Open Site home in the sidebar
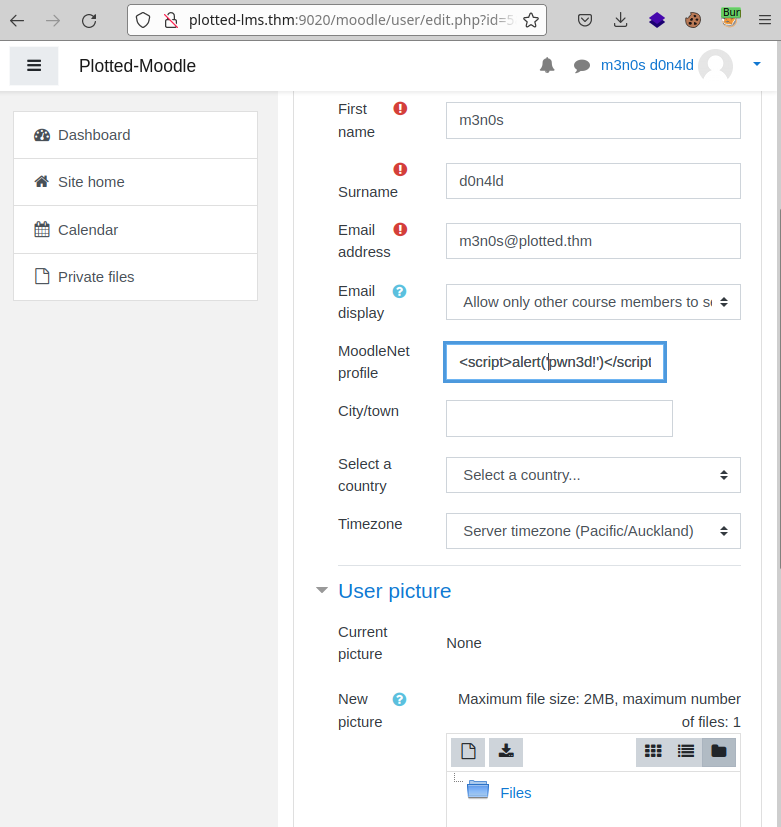 pos(136,182)
